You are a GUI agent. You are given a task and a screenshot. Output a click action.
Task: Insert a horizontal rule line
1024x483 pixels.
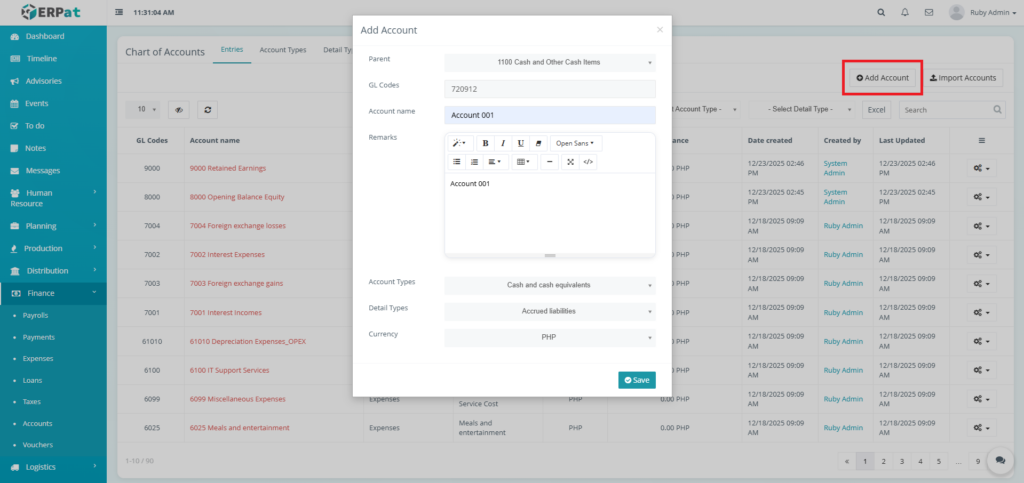pyautogui.click(x=550, y=161)
